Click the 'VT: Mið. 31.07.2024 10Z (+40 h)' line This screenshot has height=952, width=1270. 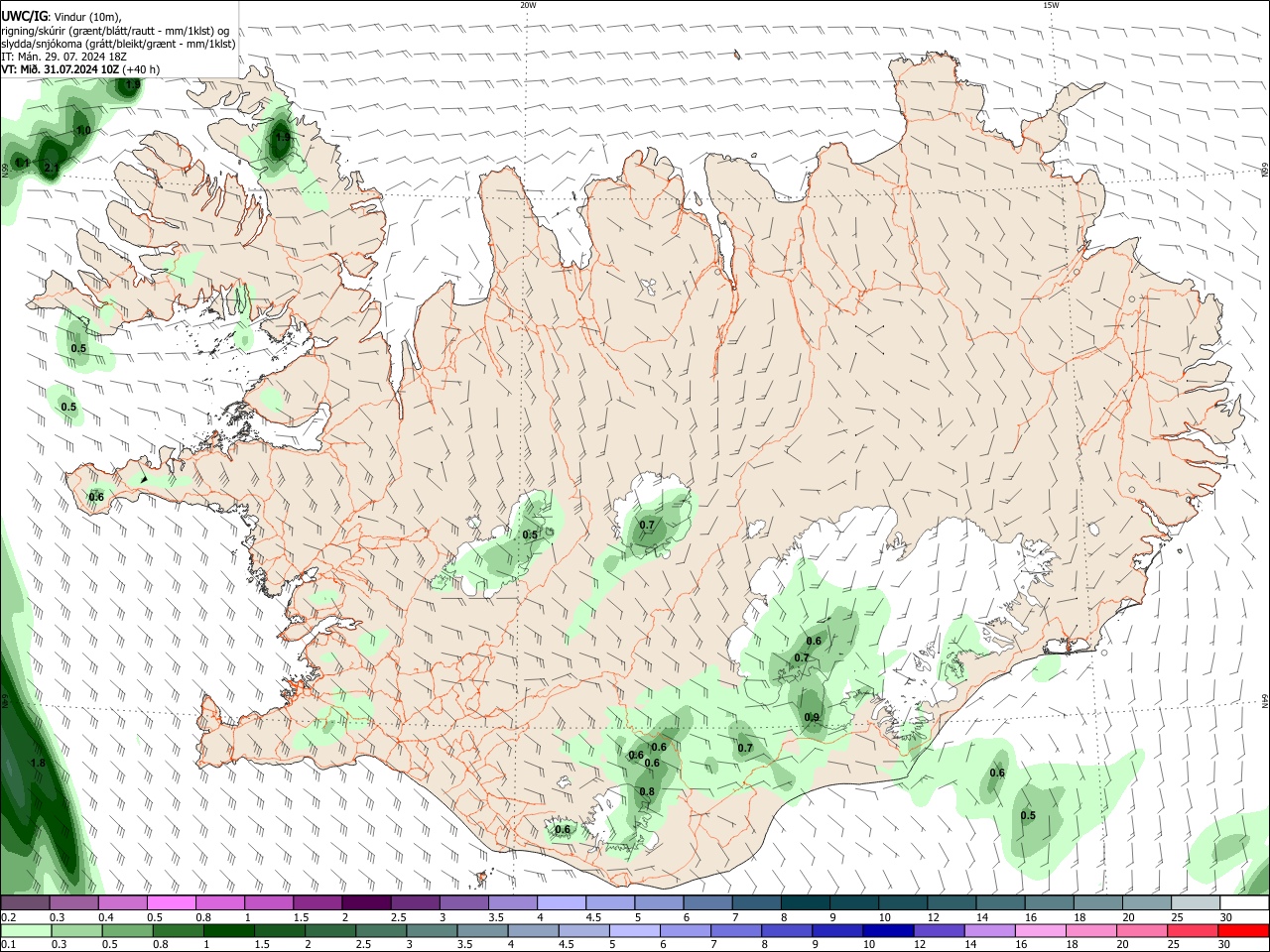[80, 69]
